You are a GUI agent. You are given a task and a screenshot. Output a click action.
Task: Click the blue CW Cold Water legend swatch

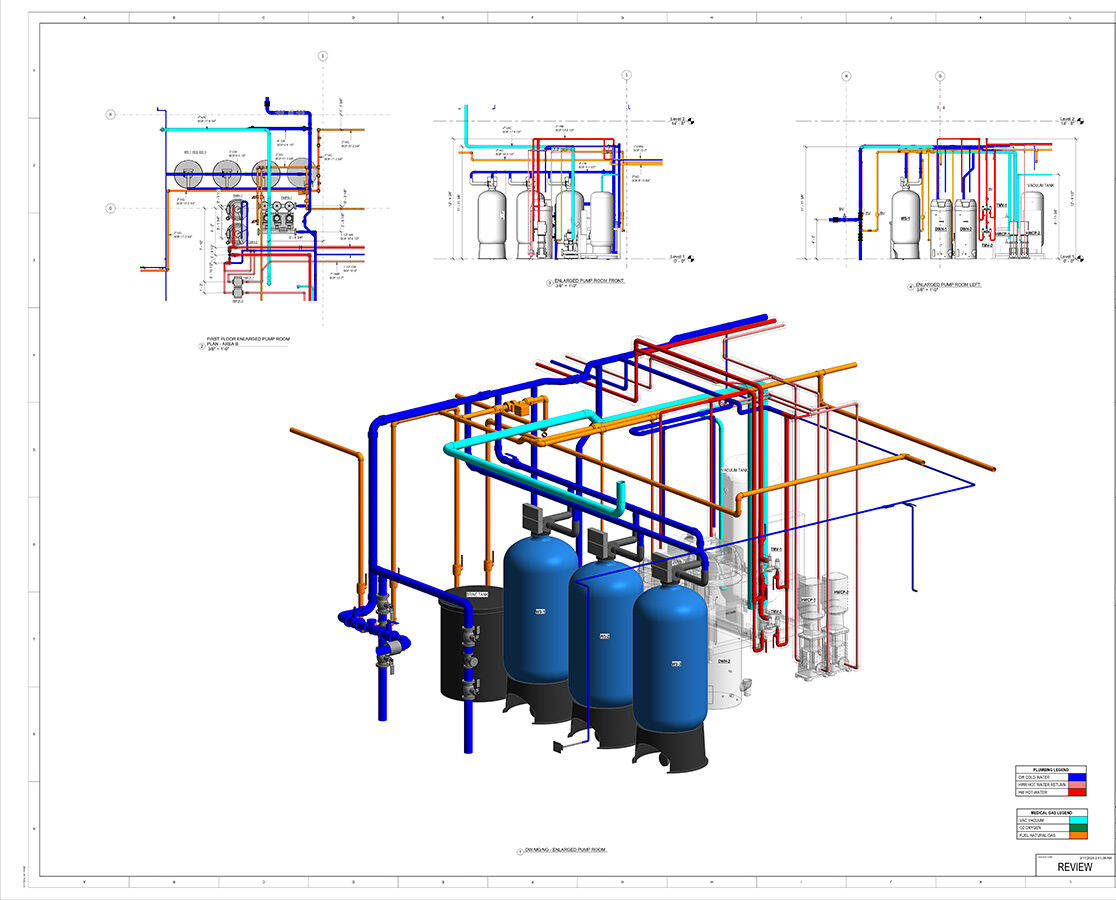point(1076,776)
